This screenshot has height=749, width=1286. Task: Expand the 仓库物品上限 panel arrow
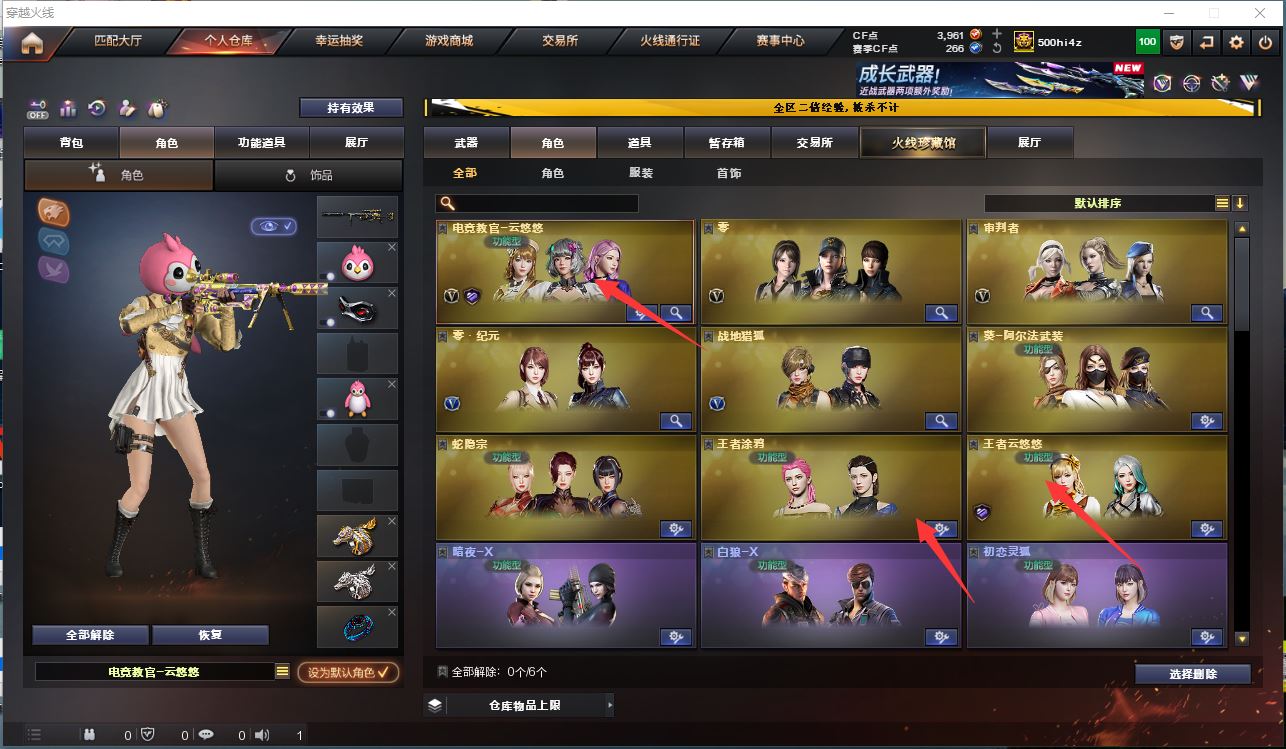(610, 705)
